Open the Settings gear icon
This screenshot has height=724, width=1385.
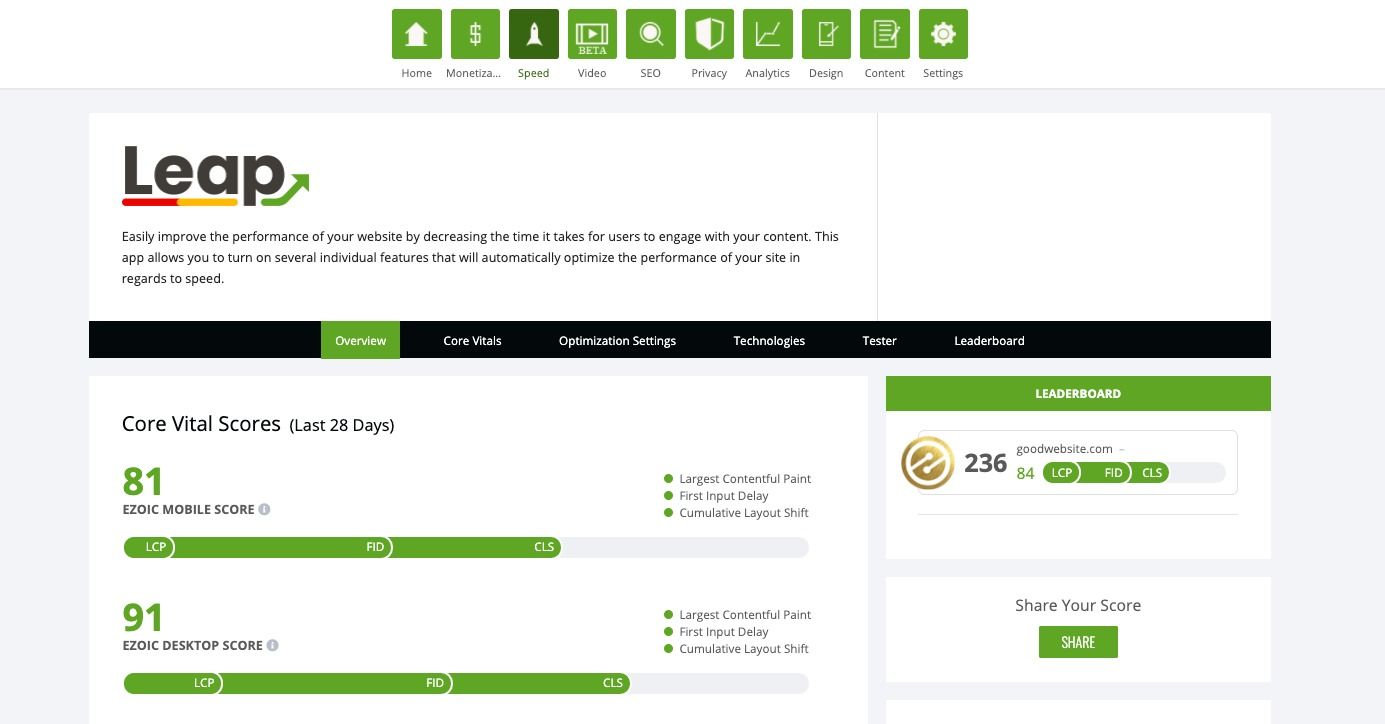point(943,34)
